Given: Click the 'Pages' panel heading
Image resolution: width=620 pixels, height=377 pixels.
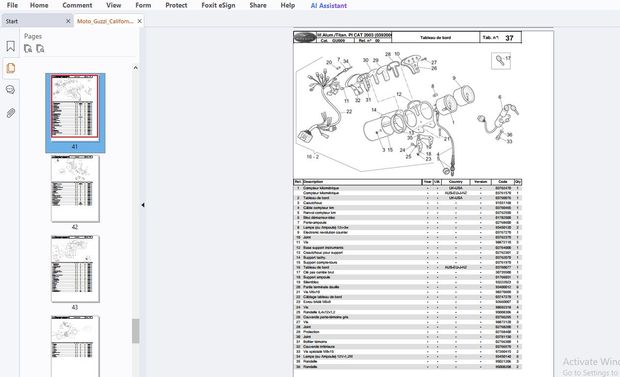Looking at the screenshot, I should [x=33, y=36].
